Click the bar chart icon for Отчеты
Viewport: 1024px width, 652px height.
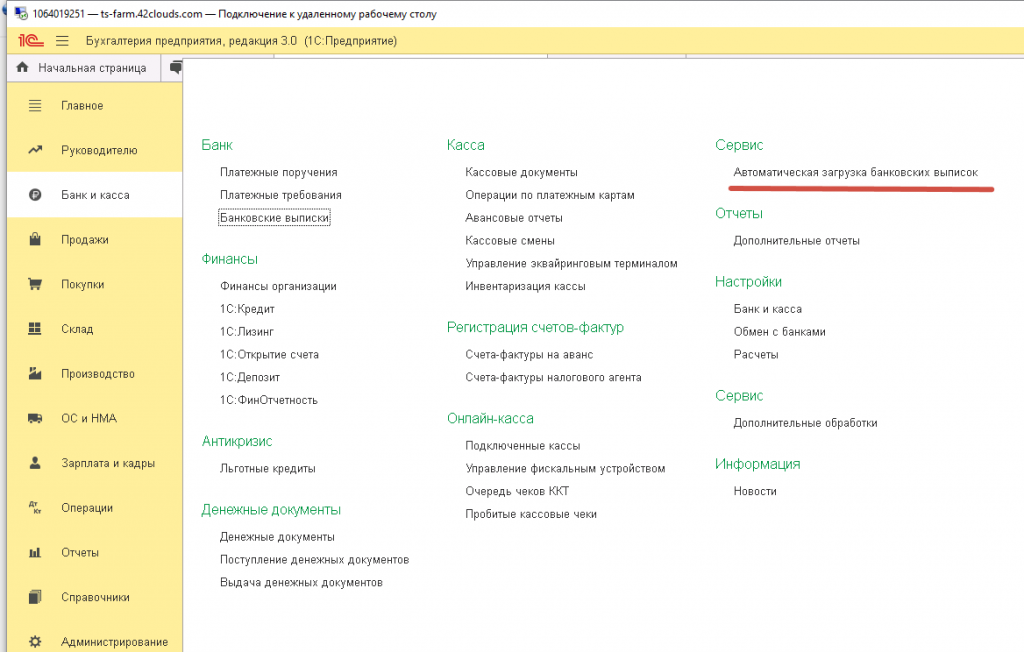(35, 553)
